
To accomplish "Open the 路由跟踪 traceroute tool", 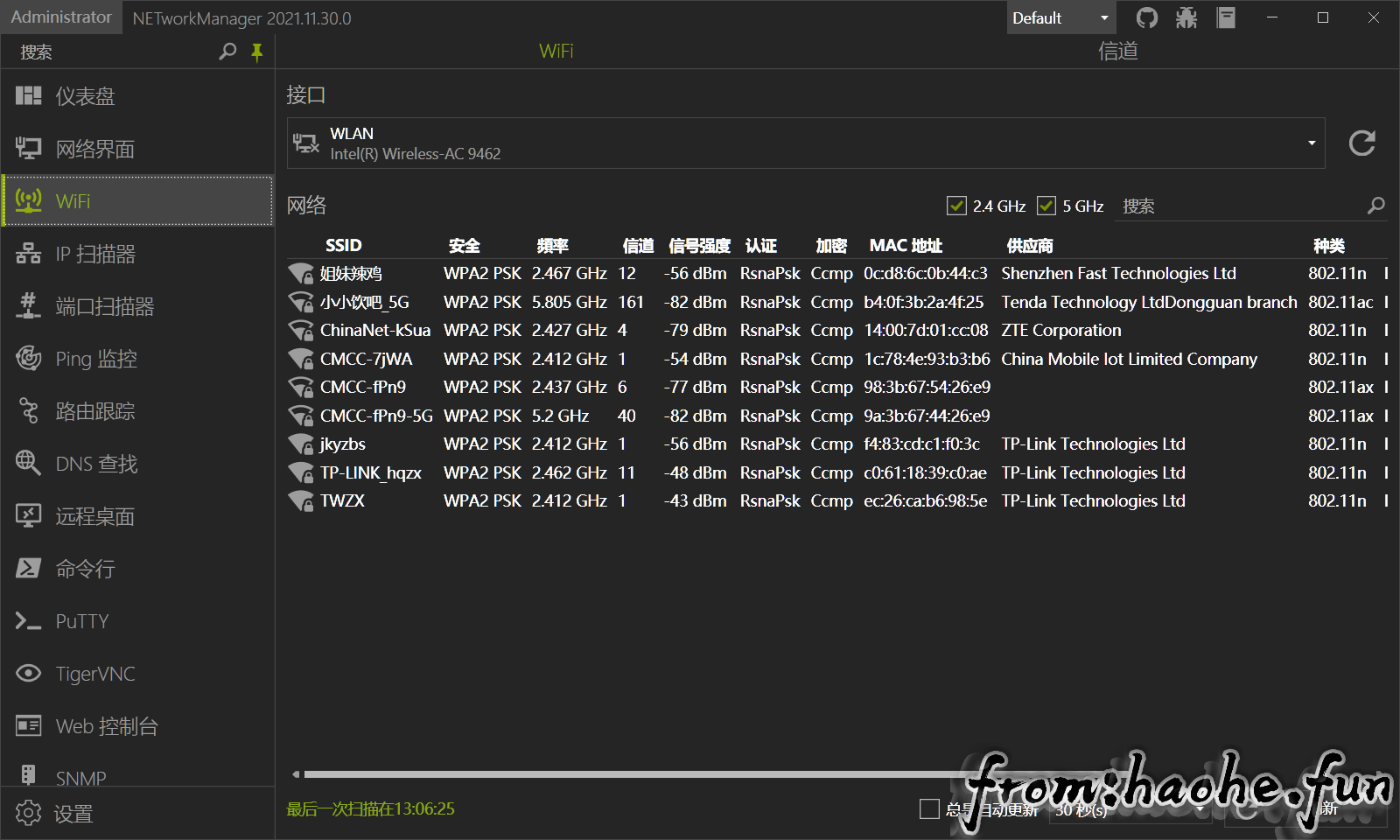I will tap(96, 411).
